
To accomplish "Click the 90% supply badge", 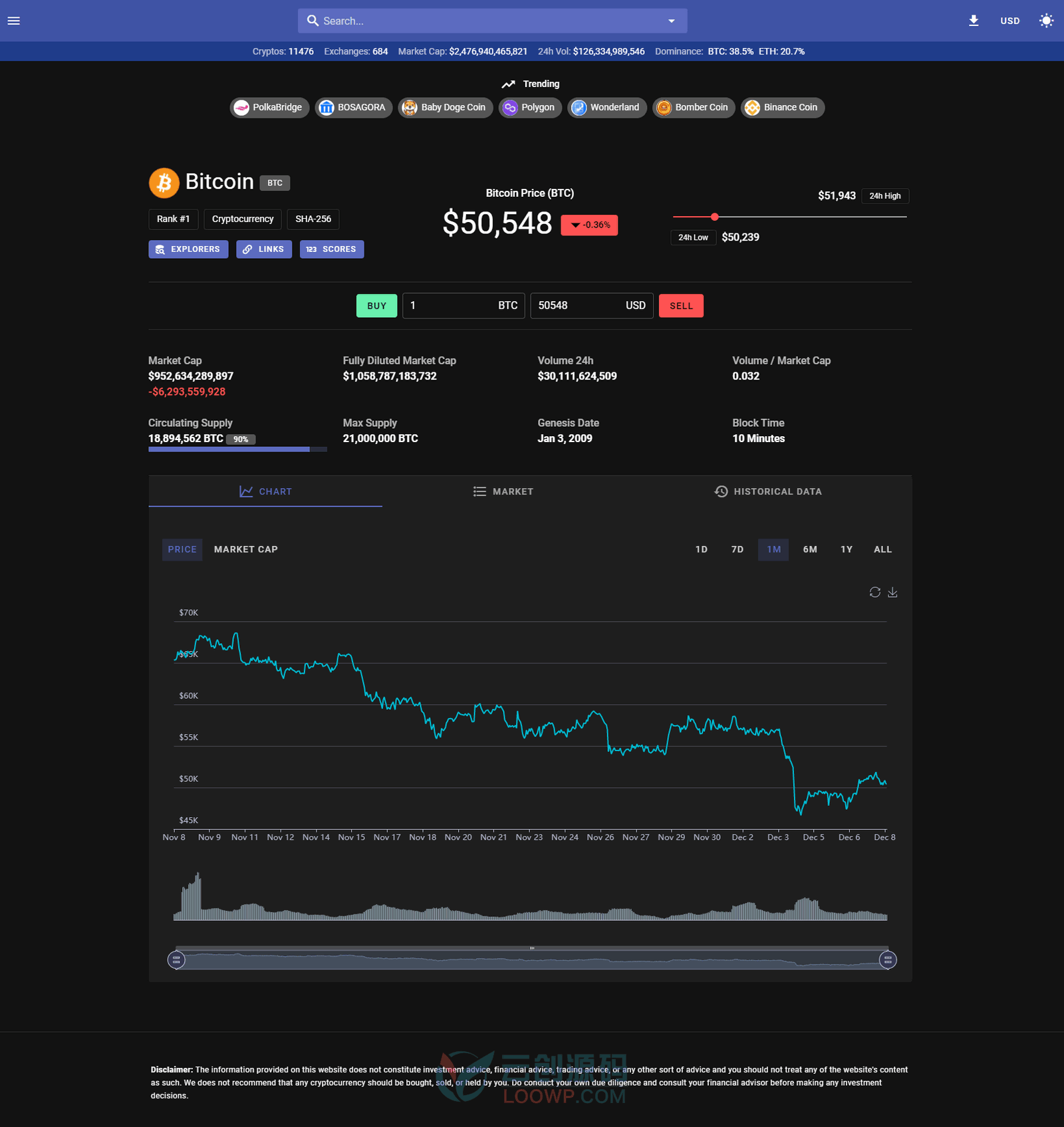I will click(x=241, y=439).
